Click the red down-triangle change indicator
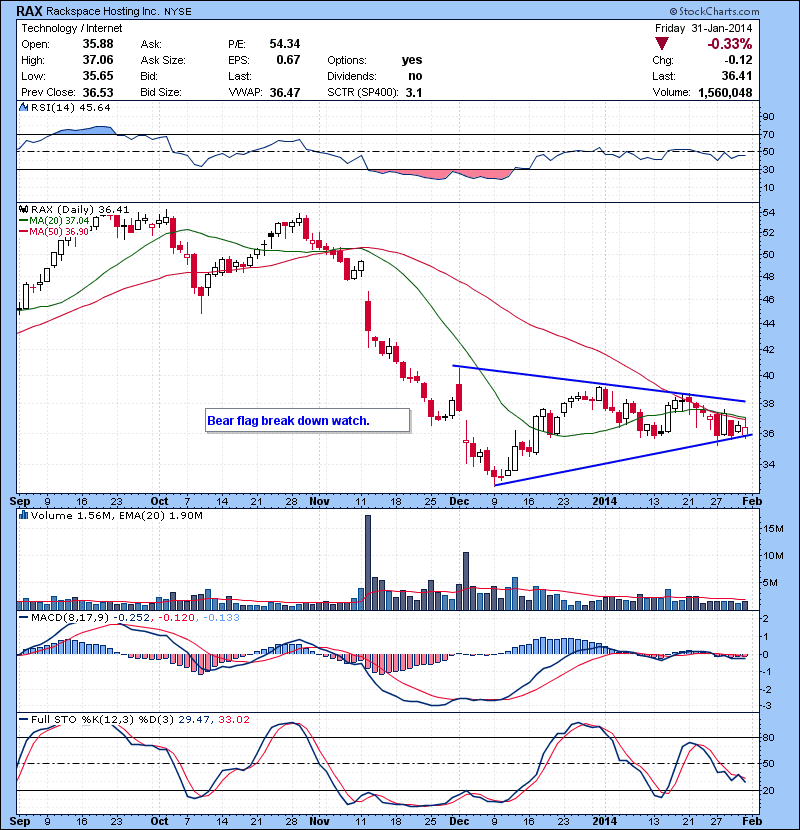The image size is (800, 830). [x=661, y=43]
